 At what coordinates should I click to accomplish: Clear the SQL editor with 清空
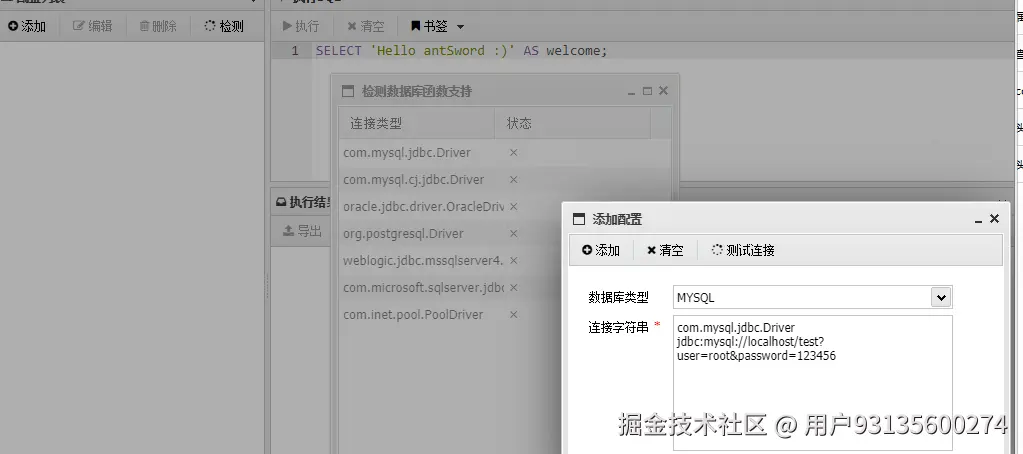pos(366,26)
